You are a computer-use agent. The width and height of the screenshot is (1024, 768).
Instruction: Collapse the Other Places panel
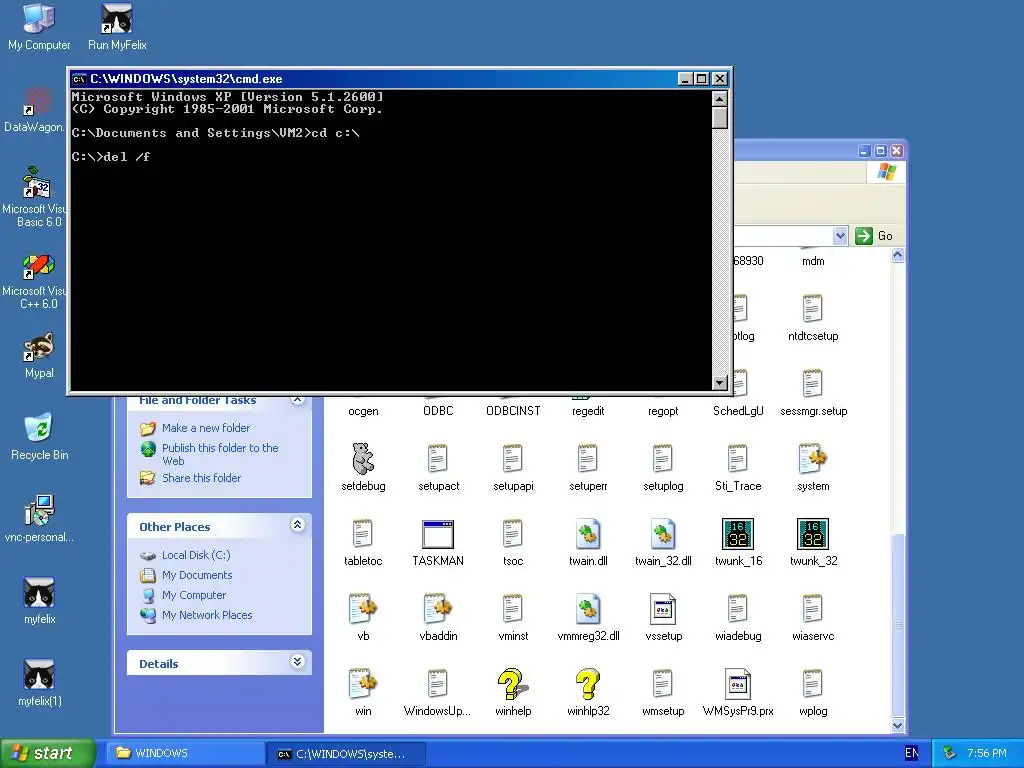coord(297,524)
